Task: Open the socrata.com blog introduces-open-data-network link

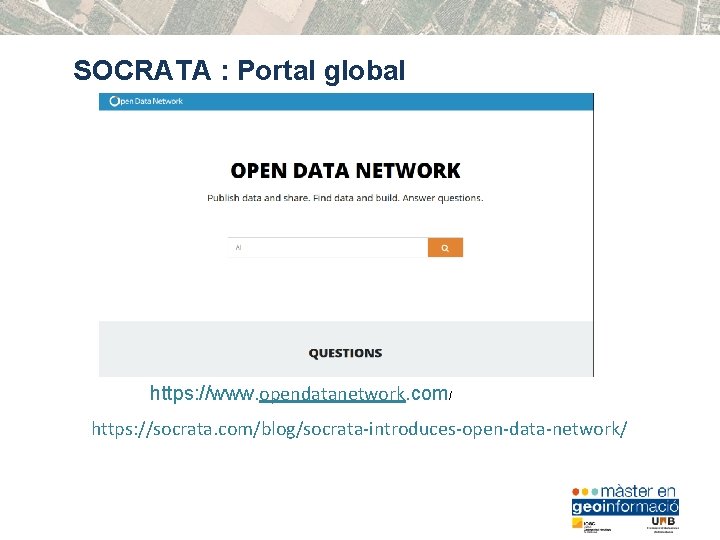Action: pyautogui.click(x=359, y=429)
